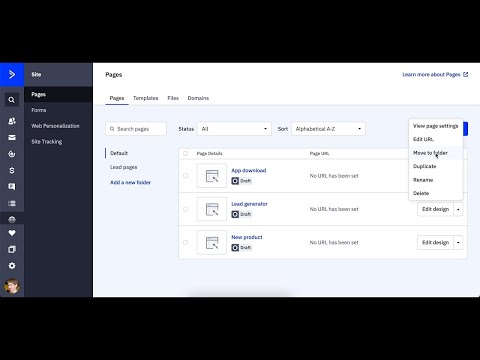Click Edit design for Lead generator

[435, 209]
